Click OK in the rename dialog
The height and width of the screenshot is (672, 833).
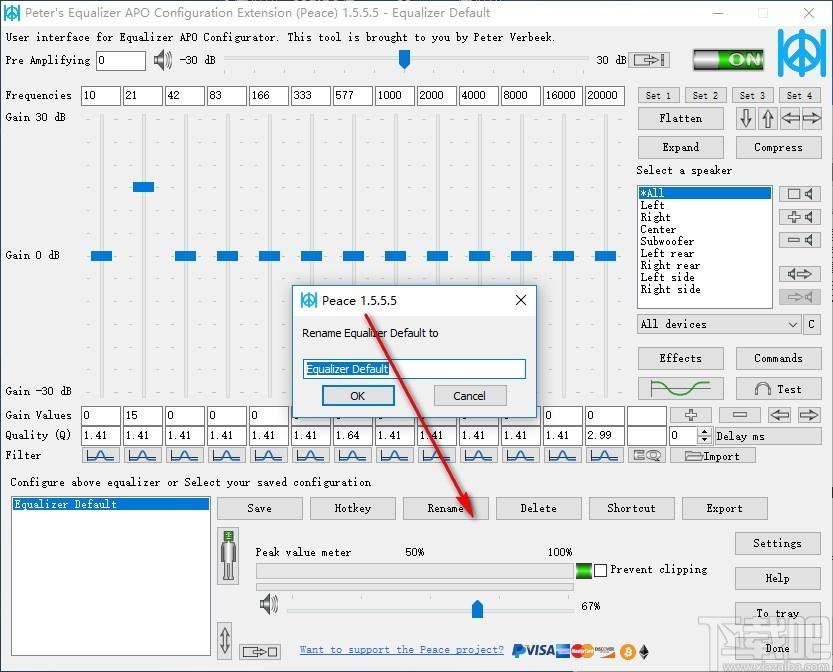tap(358, 396)
